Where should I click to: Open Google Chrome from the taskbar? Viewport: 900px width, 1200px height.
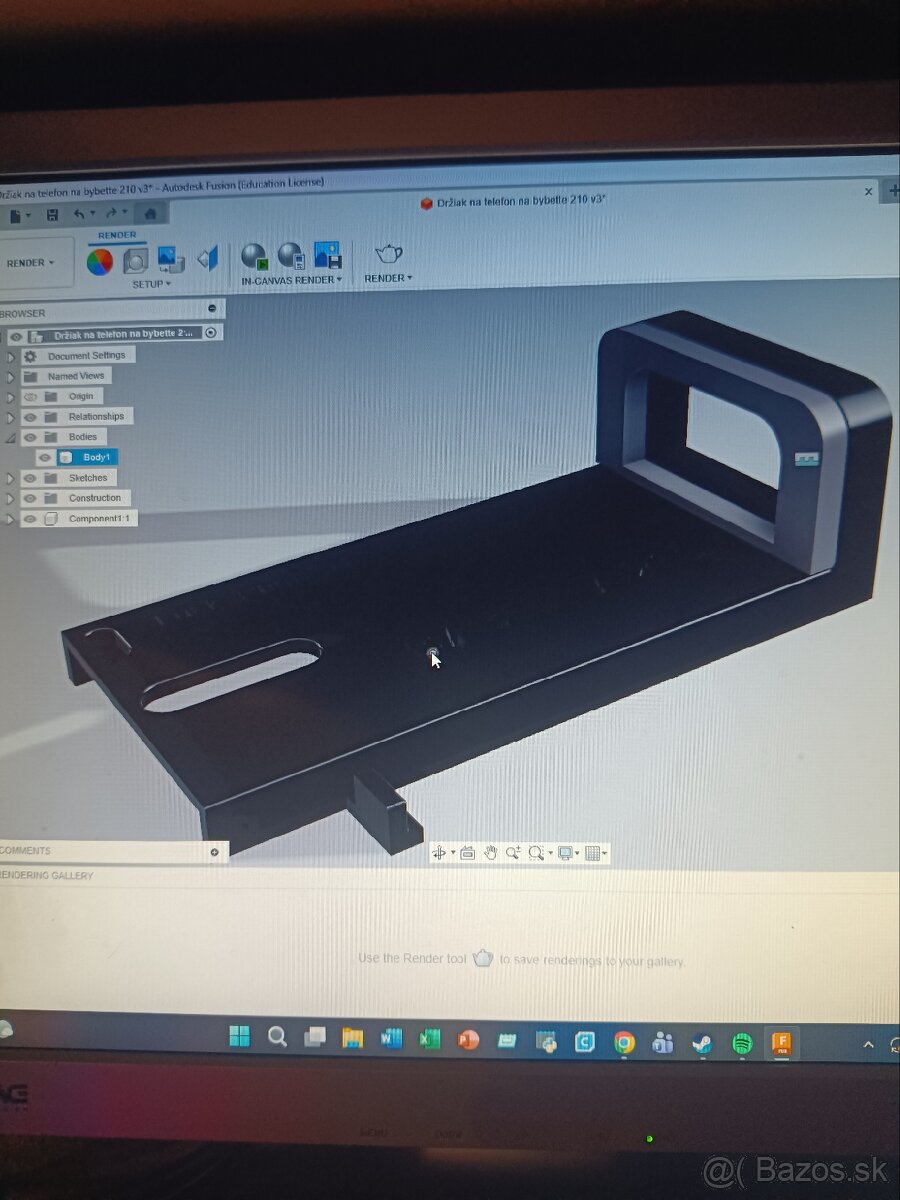623,1040
